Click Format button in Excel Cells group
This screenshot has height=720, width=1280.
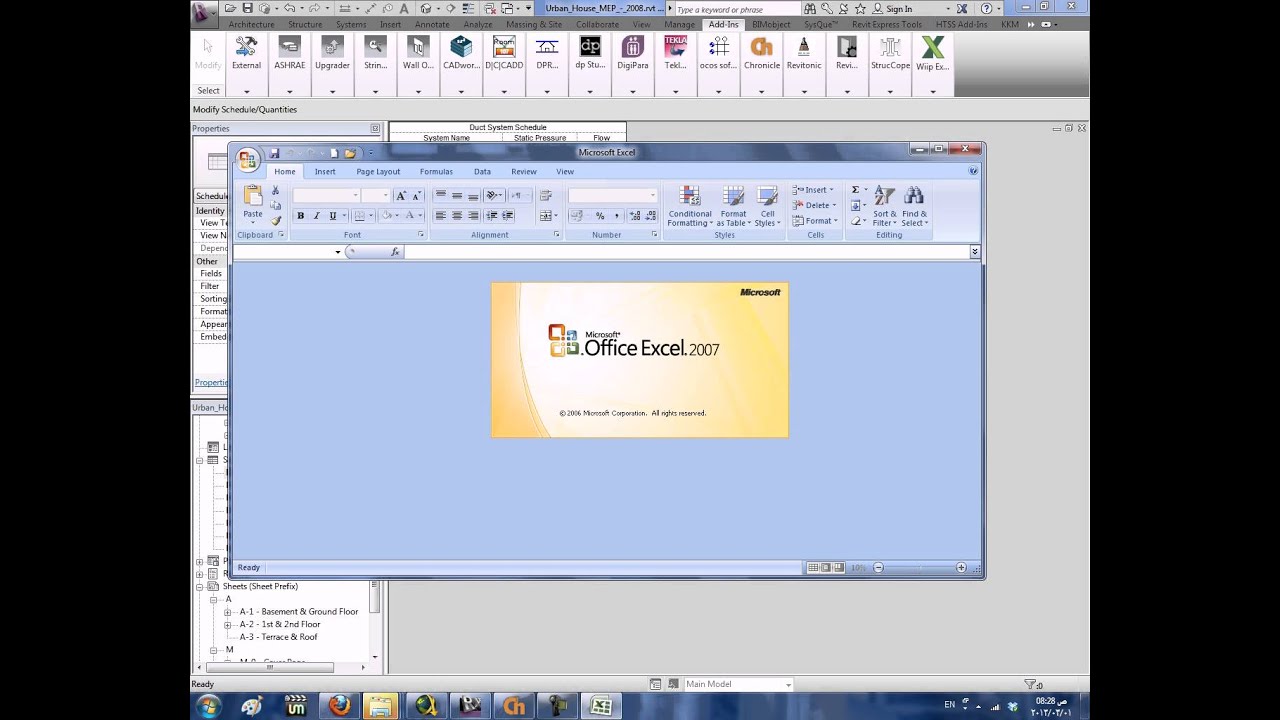pyautogui.click(x=815, y=221)
